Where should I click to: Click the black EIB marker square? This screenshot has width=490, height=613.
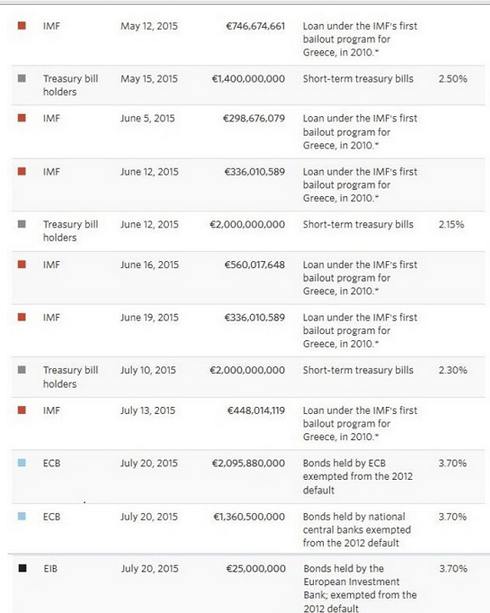point(22,568)
